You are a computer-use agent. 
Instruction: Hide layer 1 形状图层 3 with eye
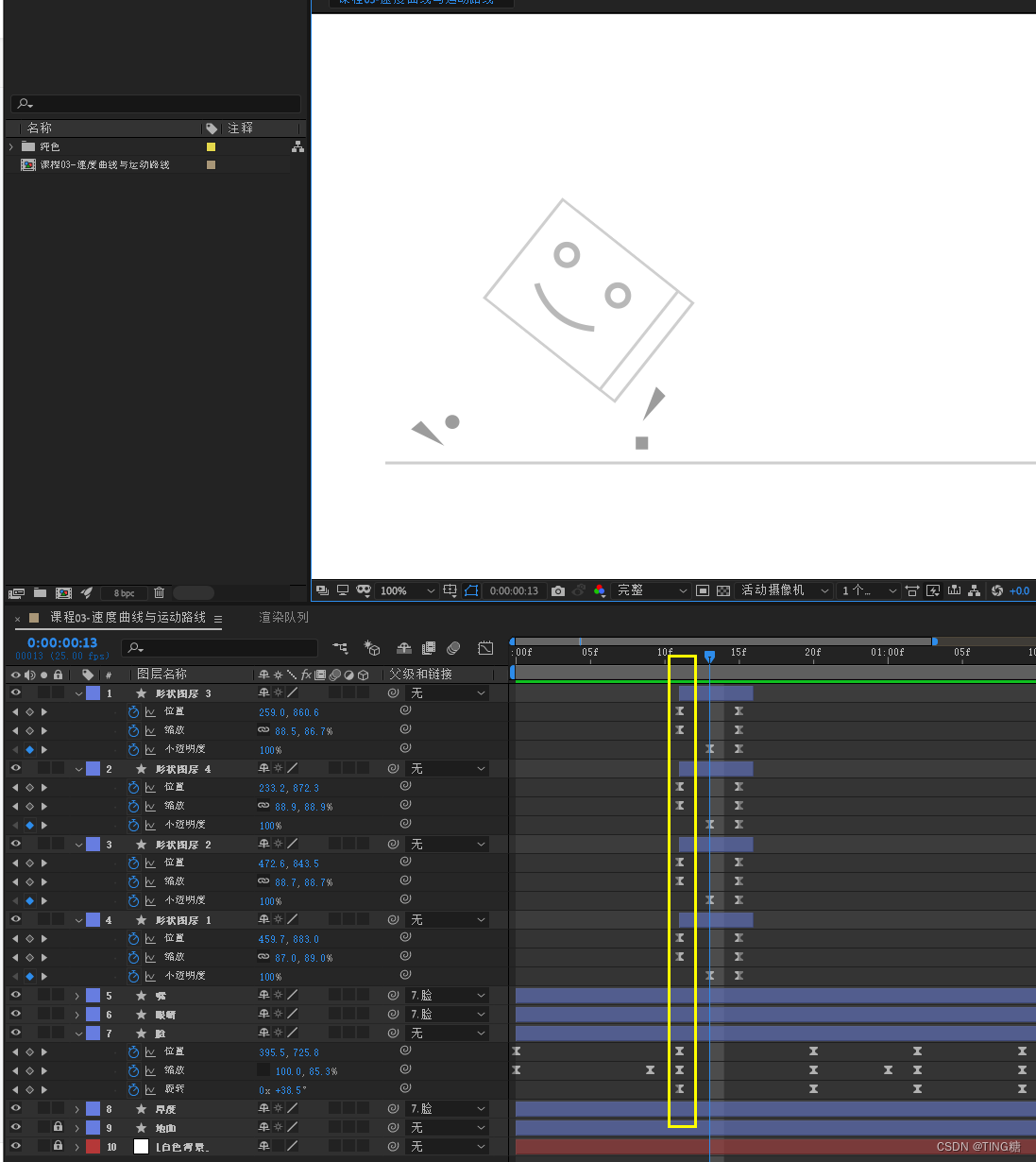[x=15, y=692]
